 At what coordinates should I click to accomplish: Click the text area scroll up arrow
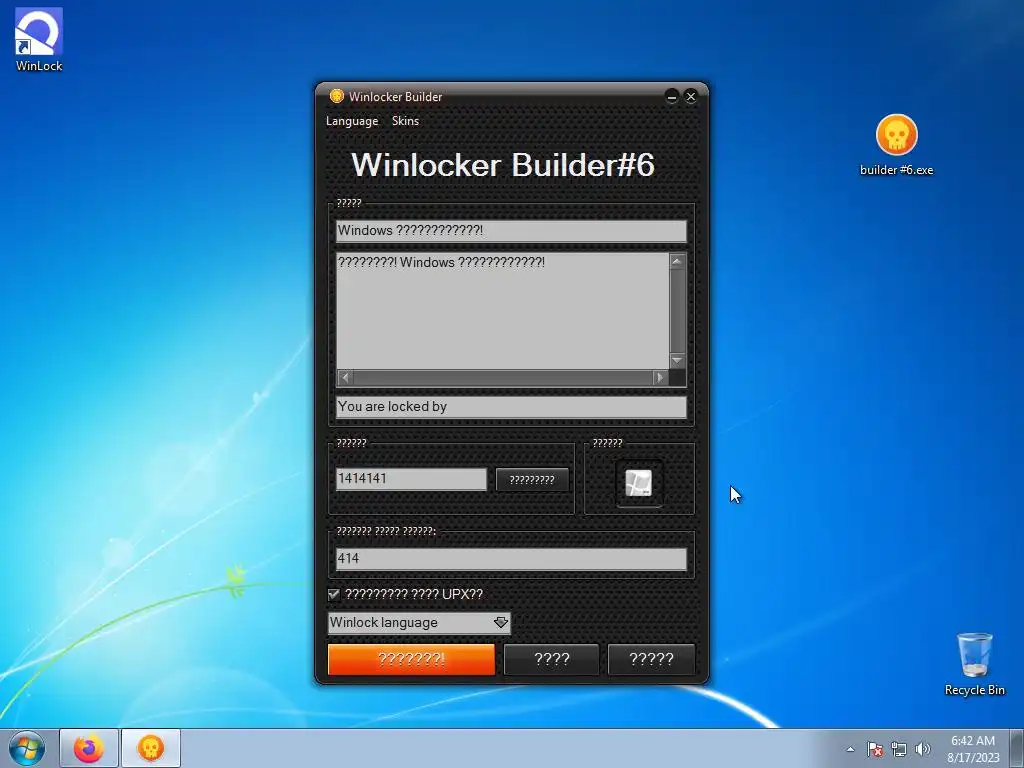point(677,261)
